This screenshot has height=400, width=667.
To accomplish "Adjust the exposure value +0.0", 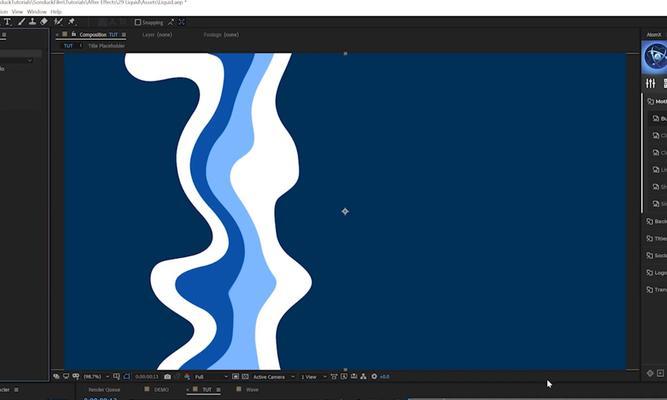I will click(x=384, y=377).
